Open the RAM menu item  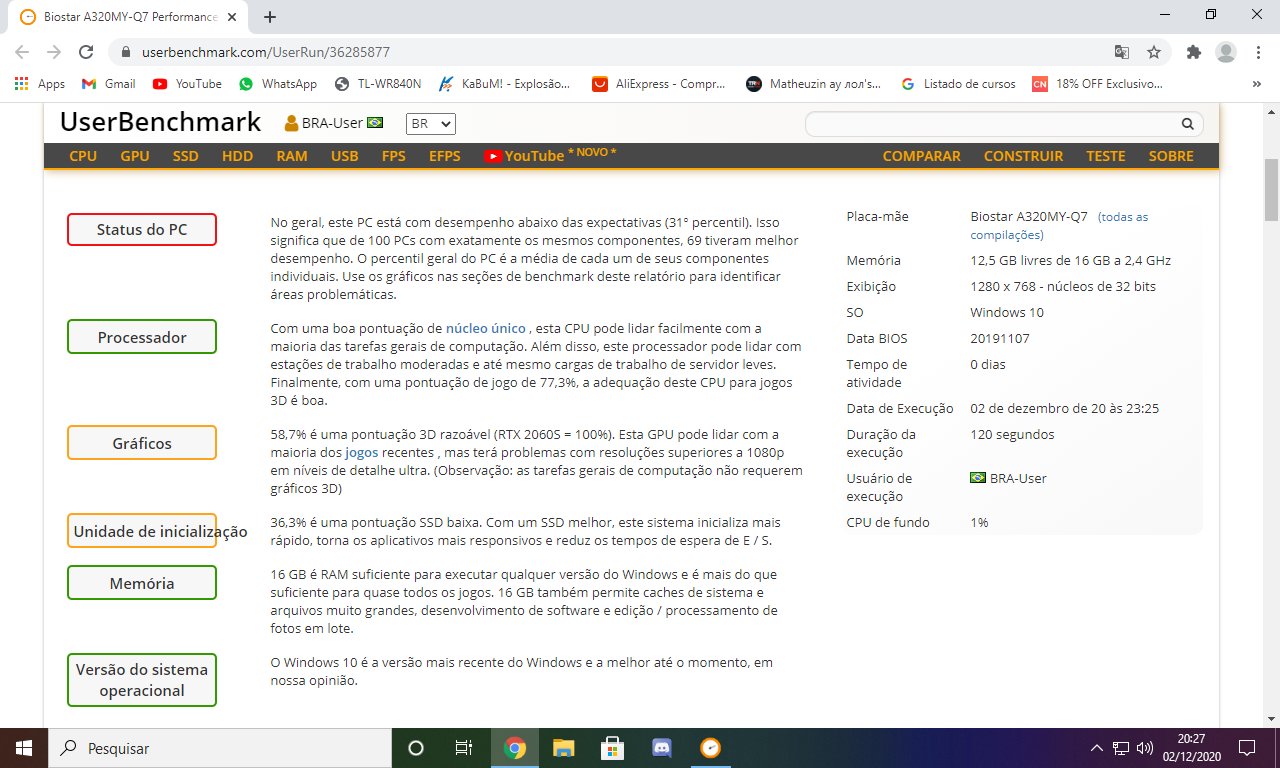(x=292, y=156)
